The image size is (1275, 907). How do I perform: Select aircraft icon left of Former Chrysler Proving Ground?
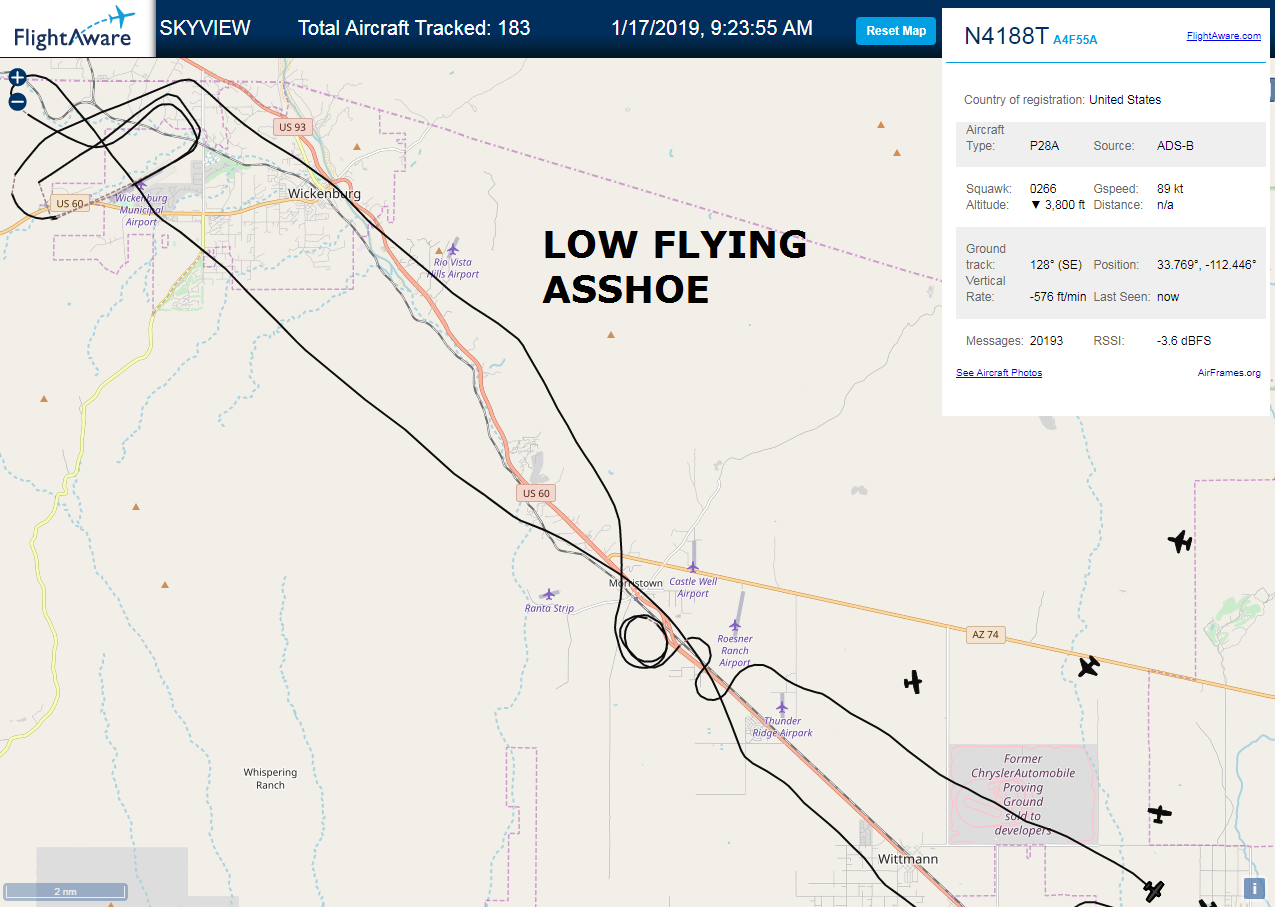point(912,682)
